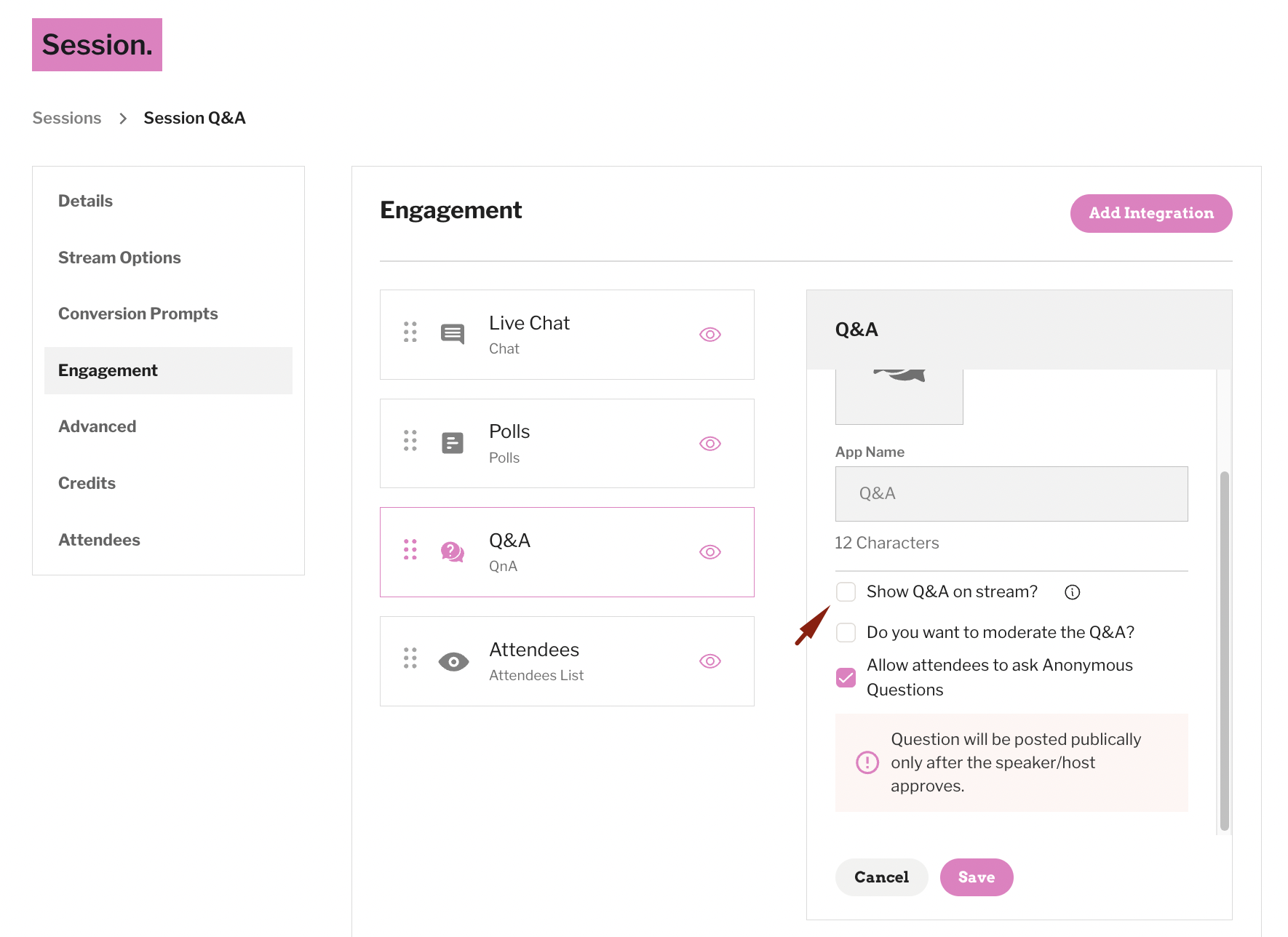1288x937 pixels.
Task: Click the question posted publically notice text
Action: [1016, 762]
